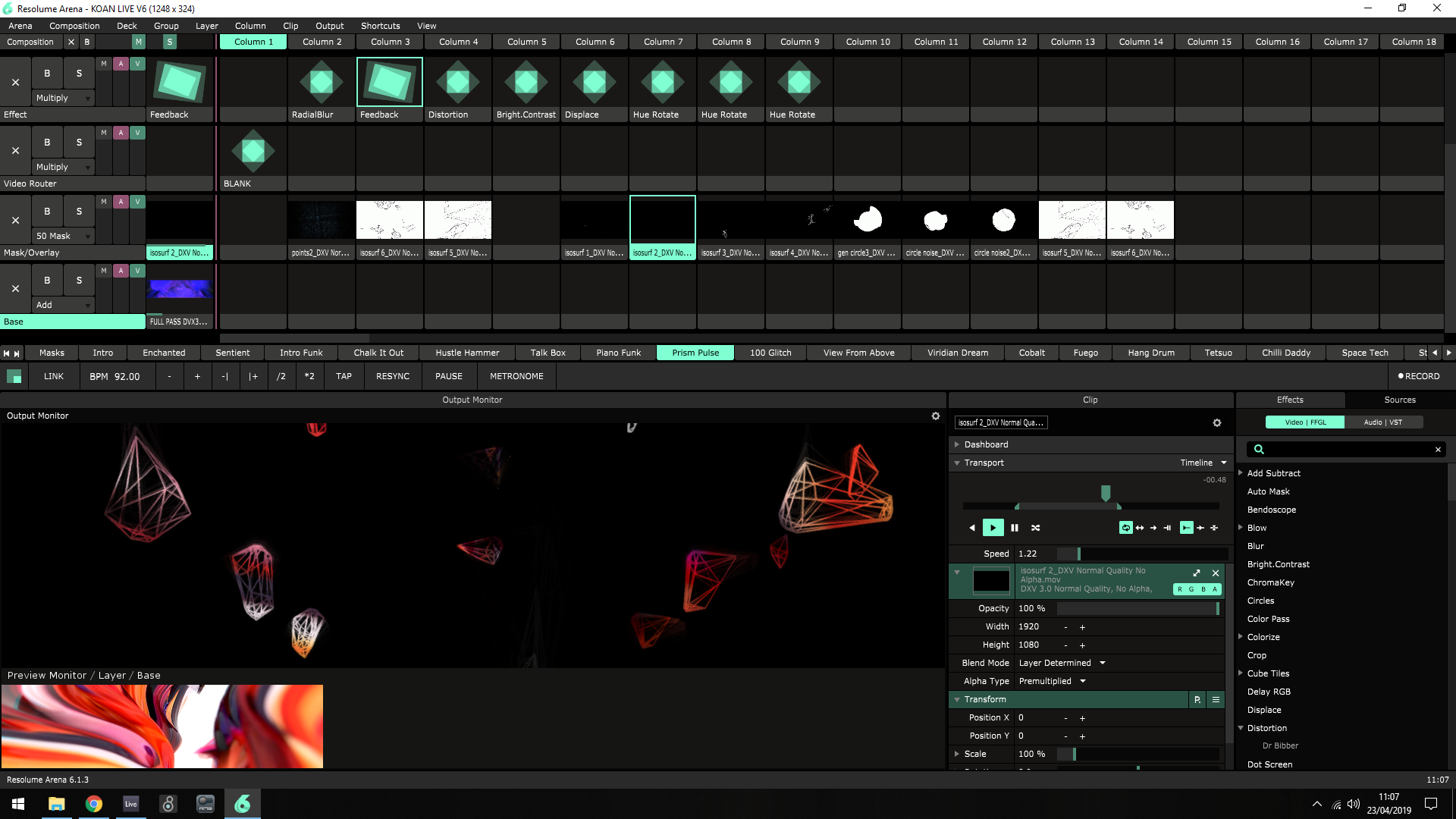Toggle Bypass on the Effect layer

[x=47, y=74]
